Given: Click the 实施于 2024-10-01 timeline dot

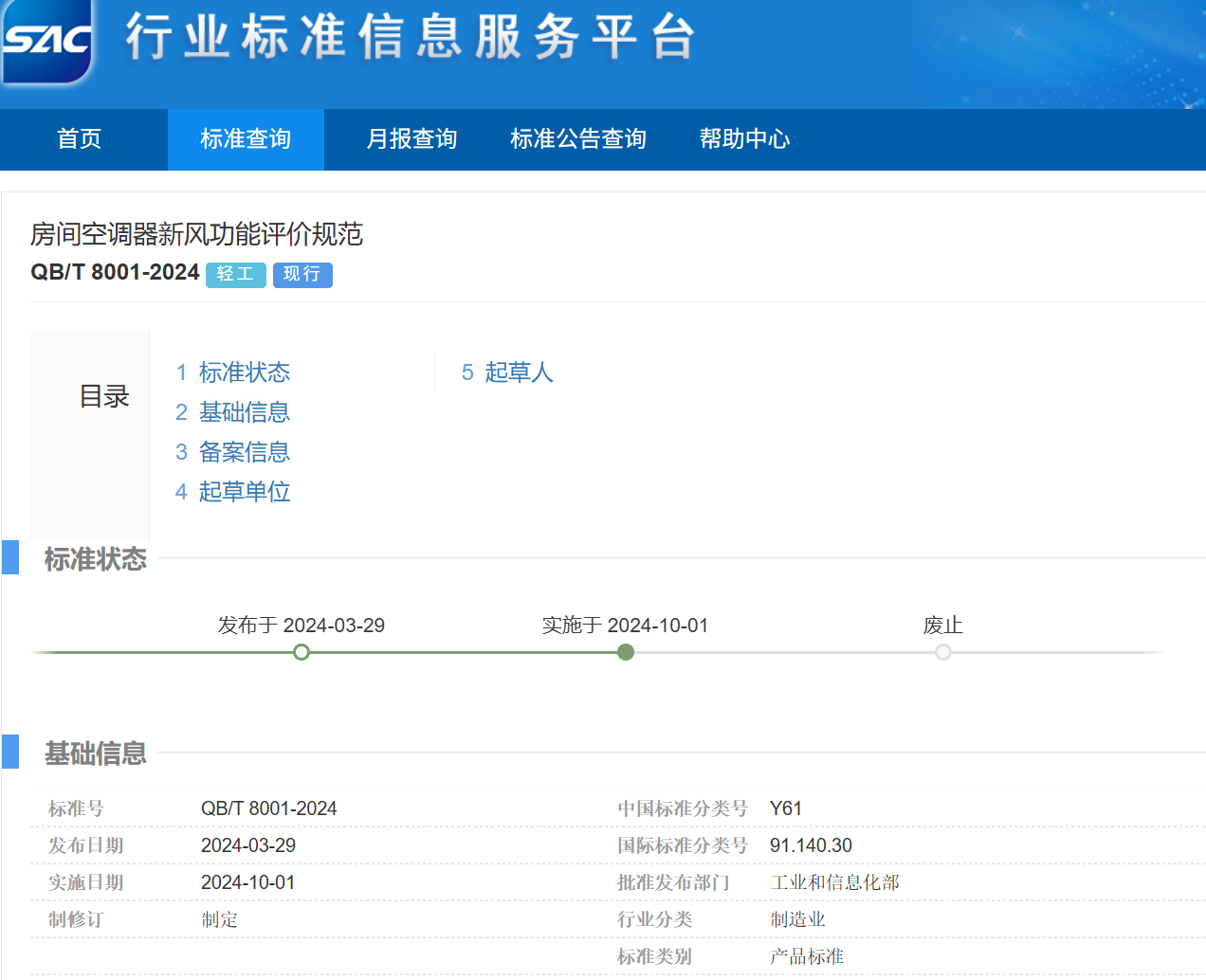Looking at the screenshot, I should click(x=626, y=652).
